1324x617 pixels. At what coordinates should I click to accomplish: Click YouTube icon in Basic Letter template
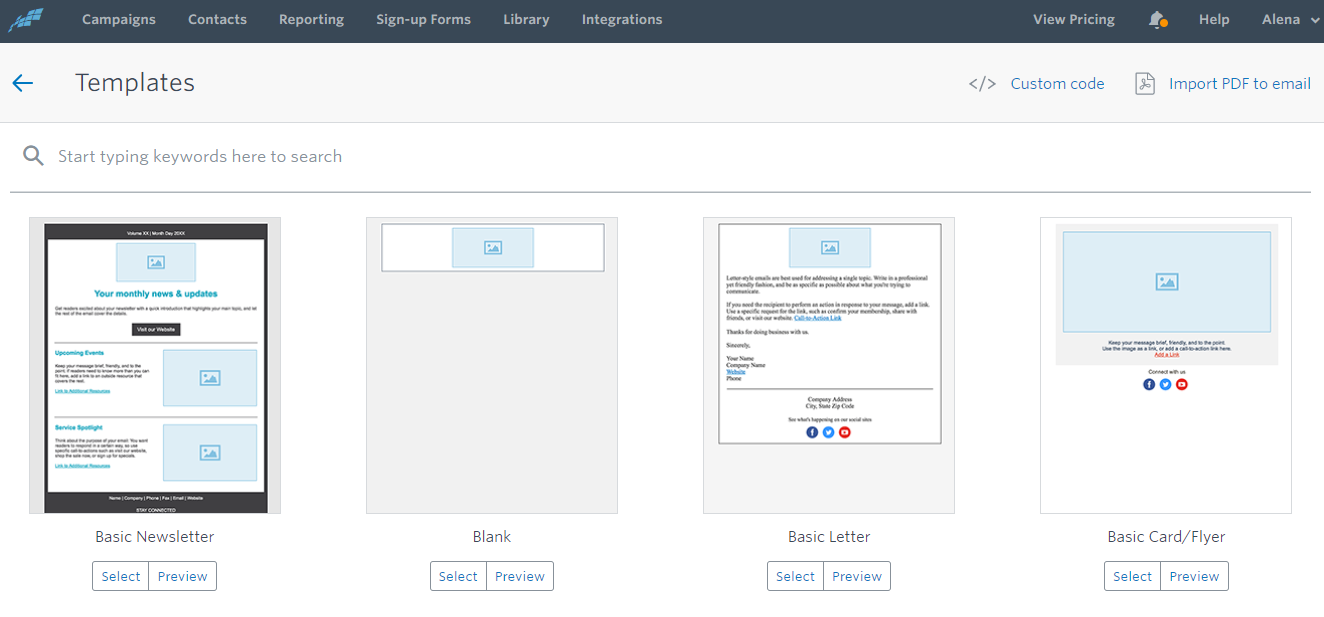[x=844, y=432]
